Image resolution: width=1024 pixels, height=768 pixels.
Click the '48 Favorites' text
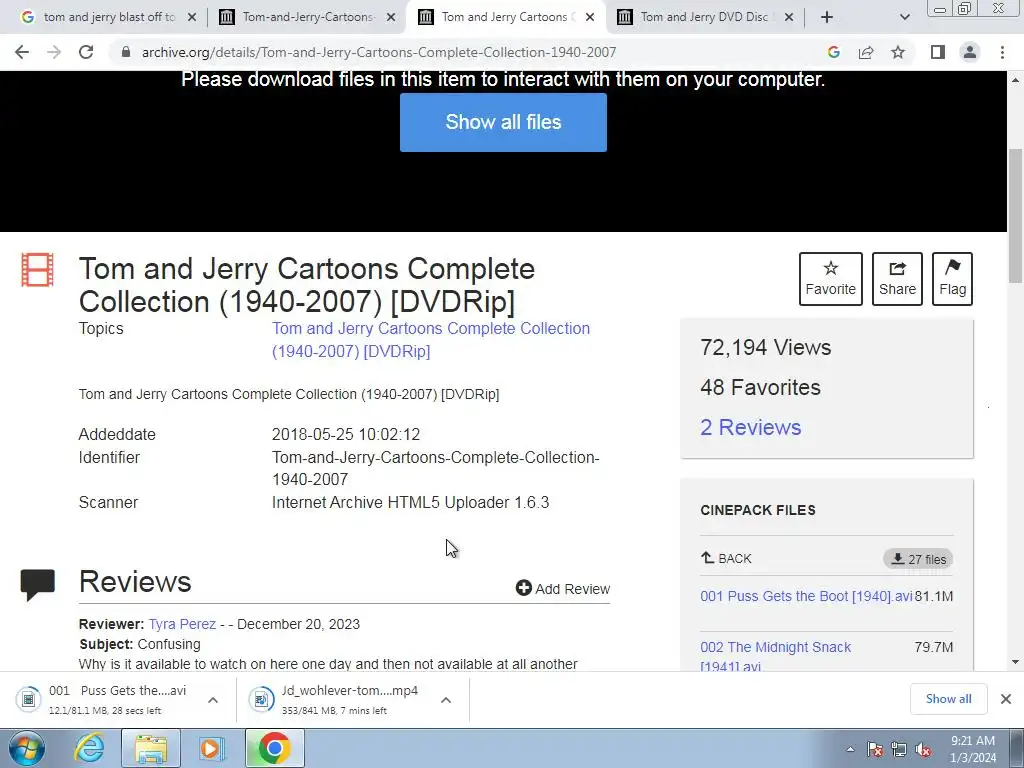tap(760, 387)
